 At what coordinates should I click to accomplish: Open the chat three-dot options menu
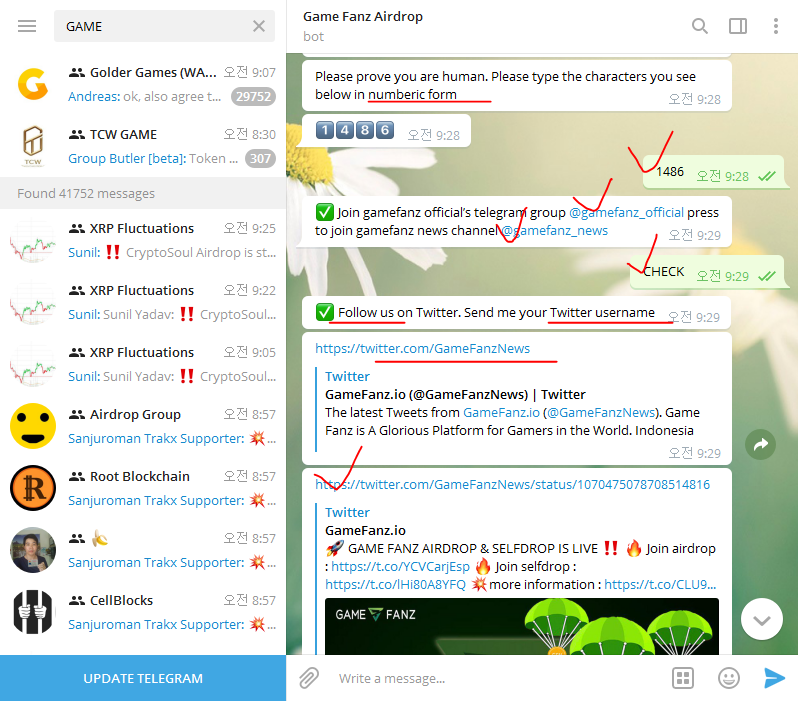click(x=776, y=26)
